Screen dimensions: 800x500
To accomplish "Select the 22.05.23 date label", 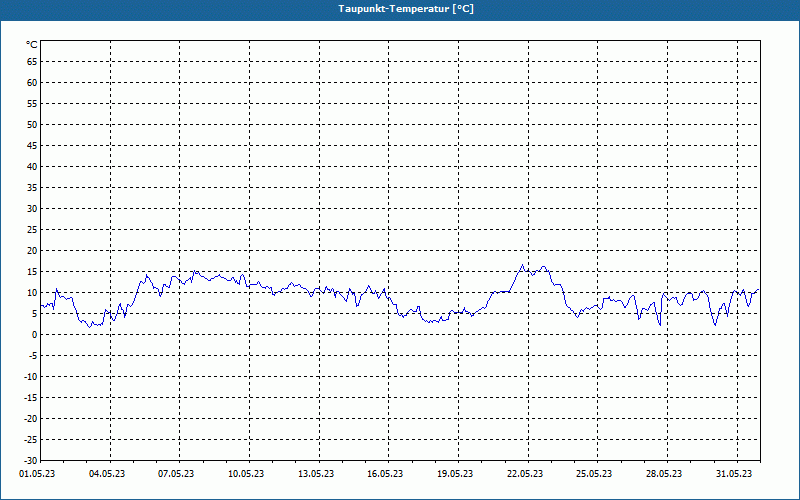I will 525,474.
